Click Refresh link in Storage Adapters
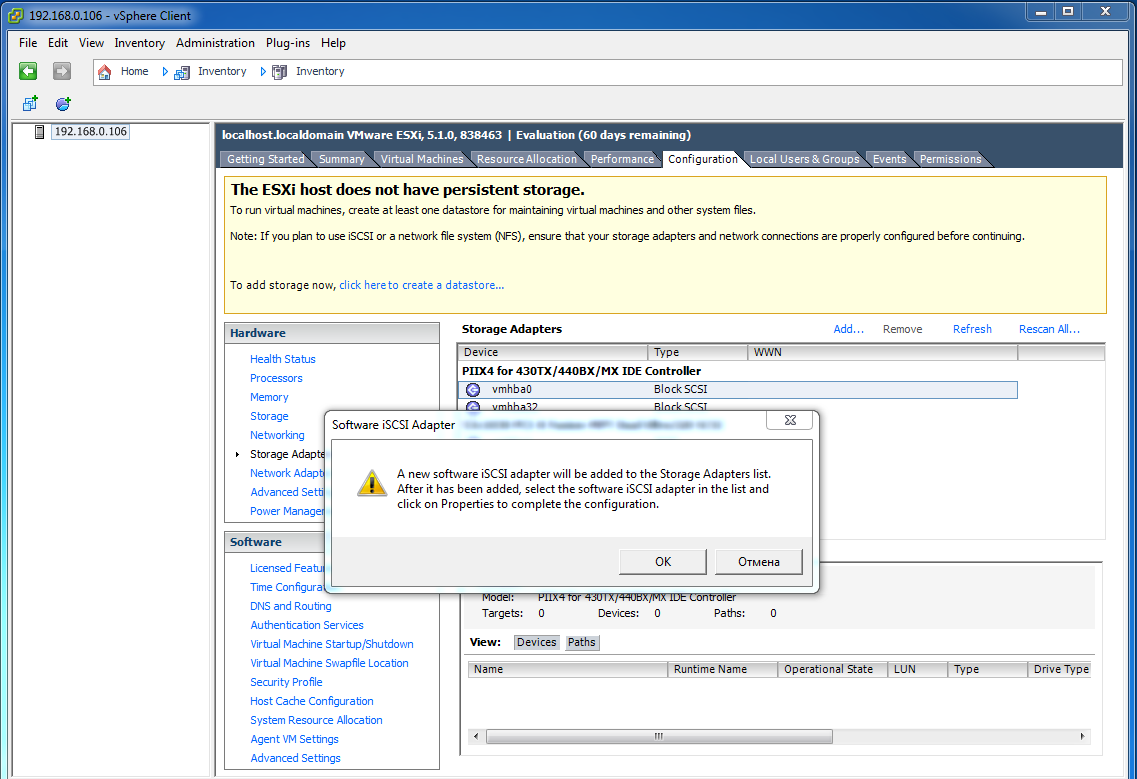The width and height of the screenshot is (1137, 779). point(972,329)
